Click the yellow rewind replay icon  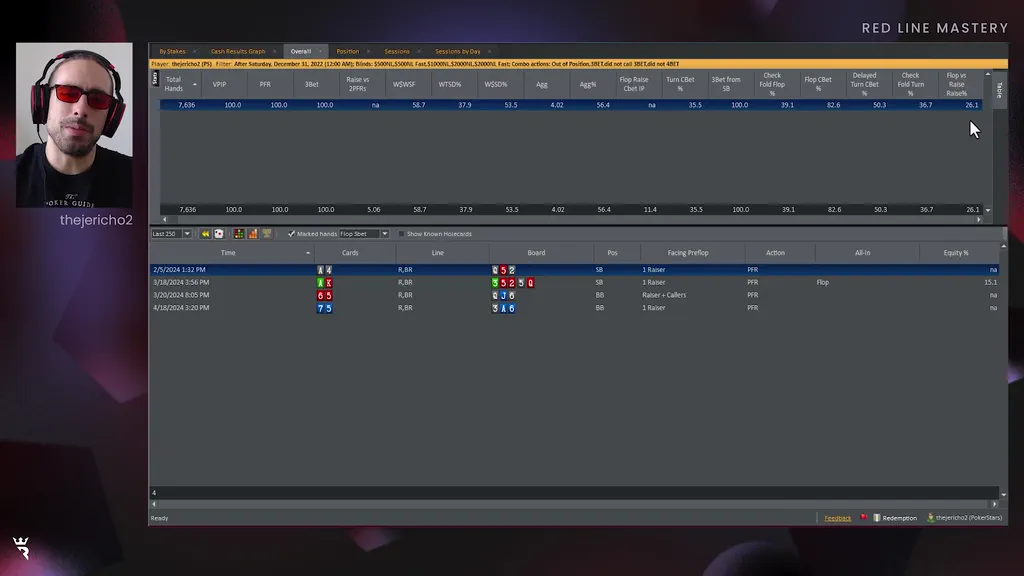[x=206, y=234]
